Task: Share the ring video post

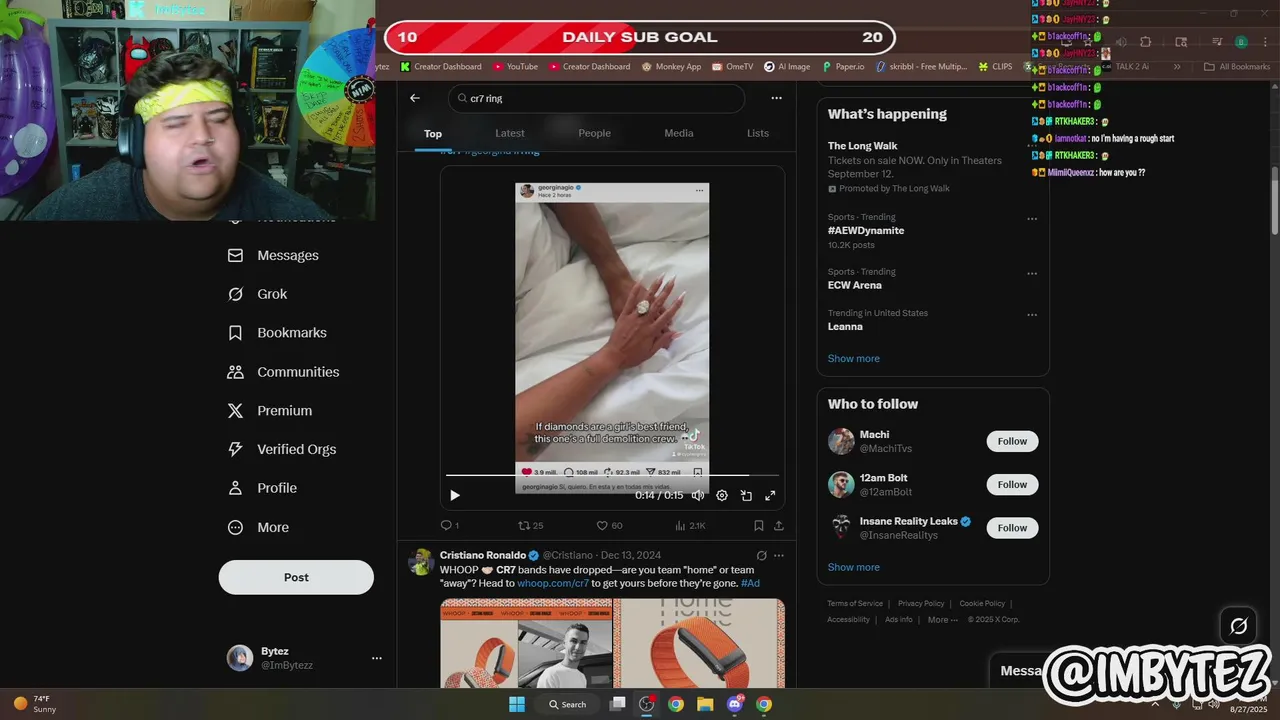Action: (779, 525)
